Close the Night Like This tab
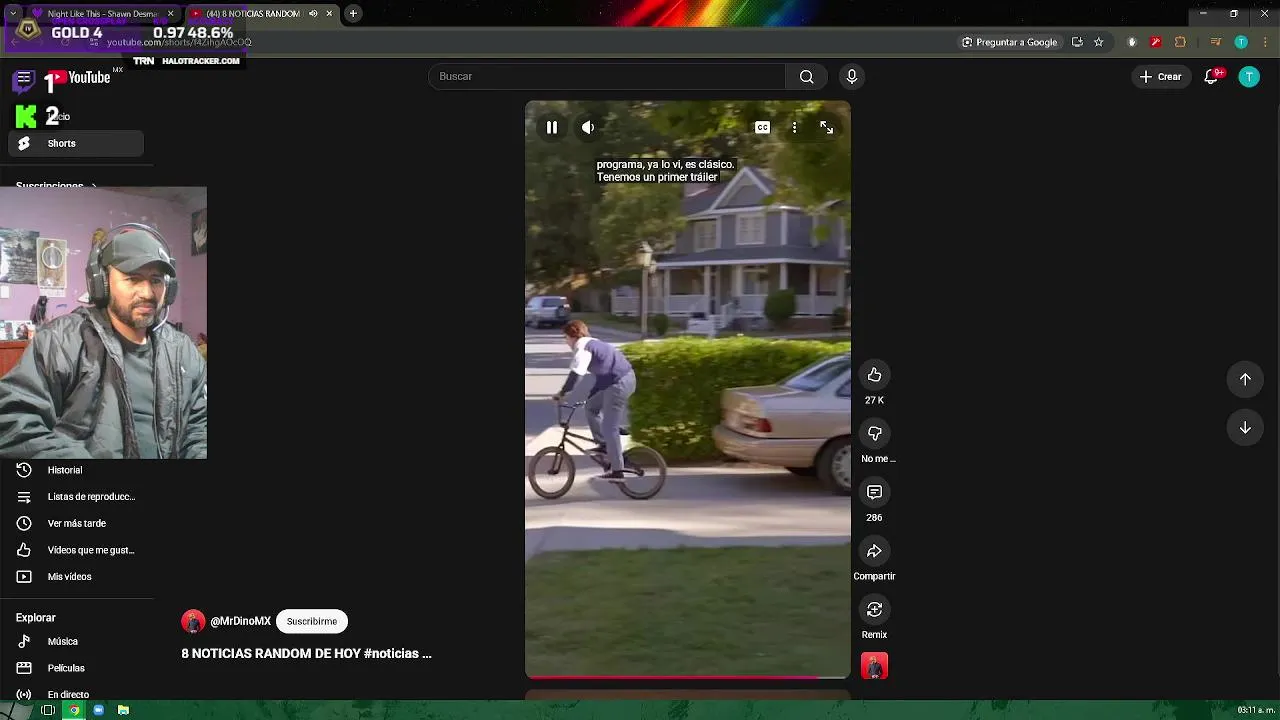 [x=170, y=14]
